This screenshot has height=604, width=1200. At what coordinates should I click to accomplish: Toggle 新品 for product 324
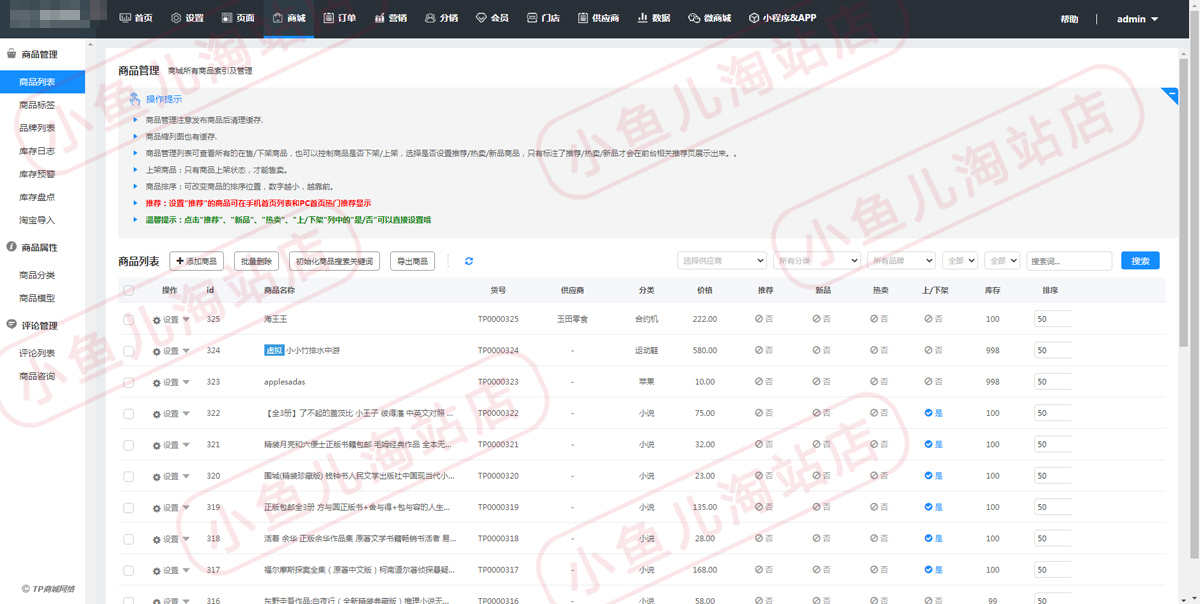822,351
